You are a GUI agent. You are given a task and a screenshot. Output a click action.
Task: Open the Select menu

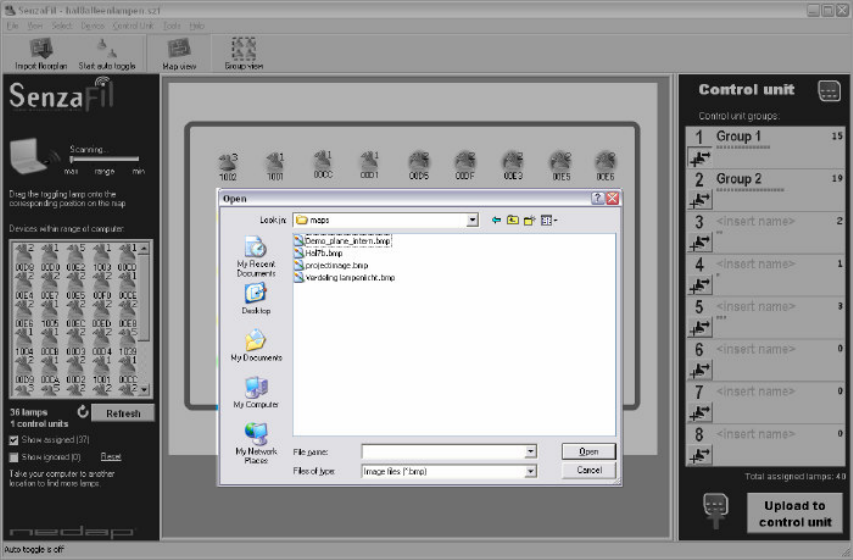pyautogui.click(x=62, y=26)
